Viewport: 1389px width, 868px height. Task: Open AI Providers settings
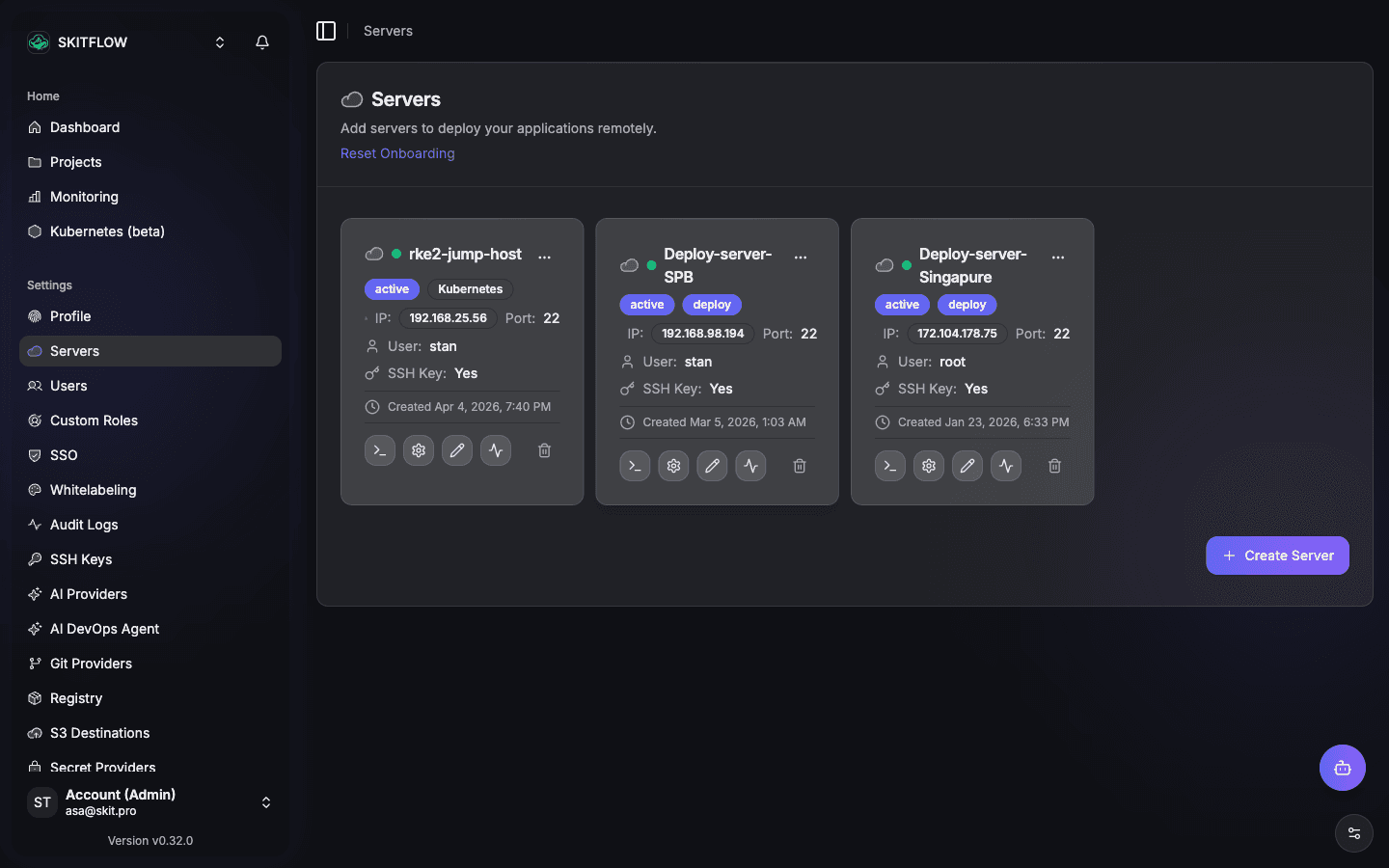pyautogui.click(x=150, y=594)
